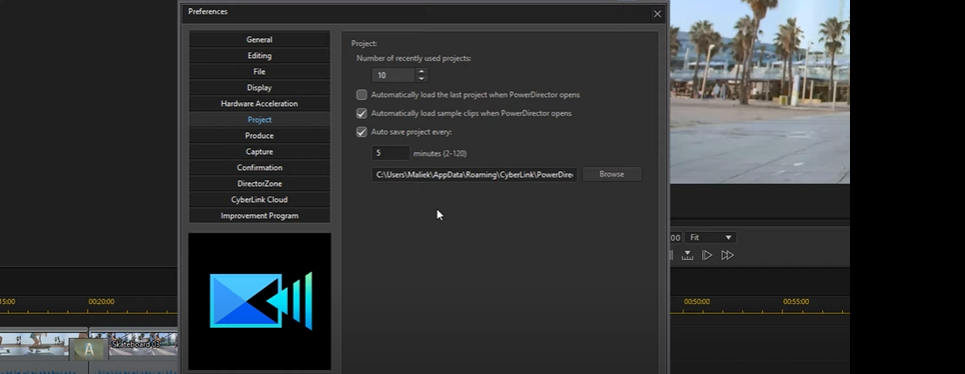Open the General preferences tab
The image size is (965, 374).
coord(259,39)
